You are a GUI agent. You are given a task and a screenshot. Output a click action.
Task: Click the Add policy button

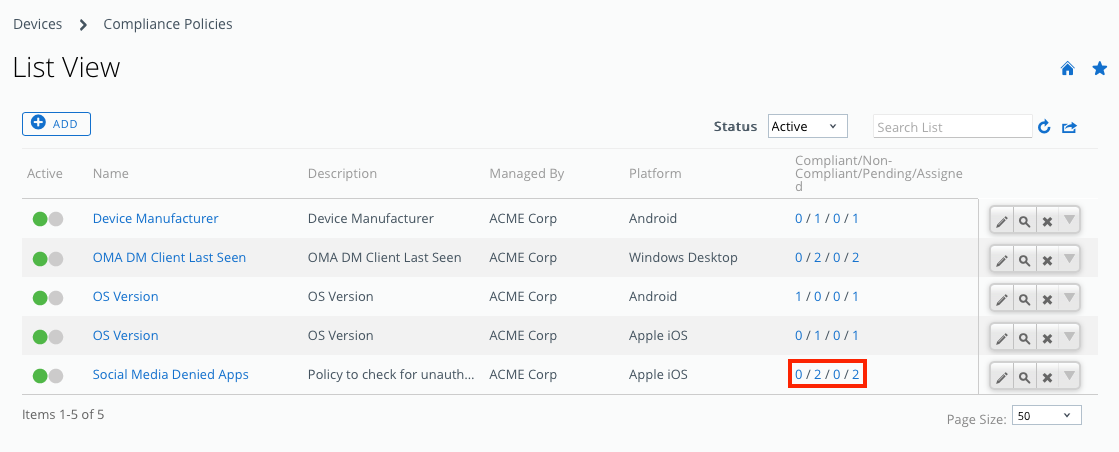pos(57,124)
